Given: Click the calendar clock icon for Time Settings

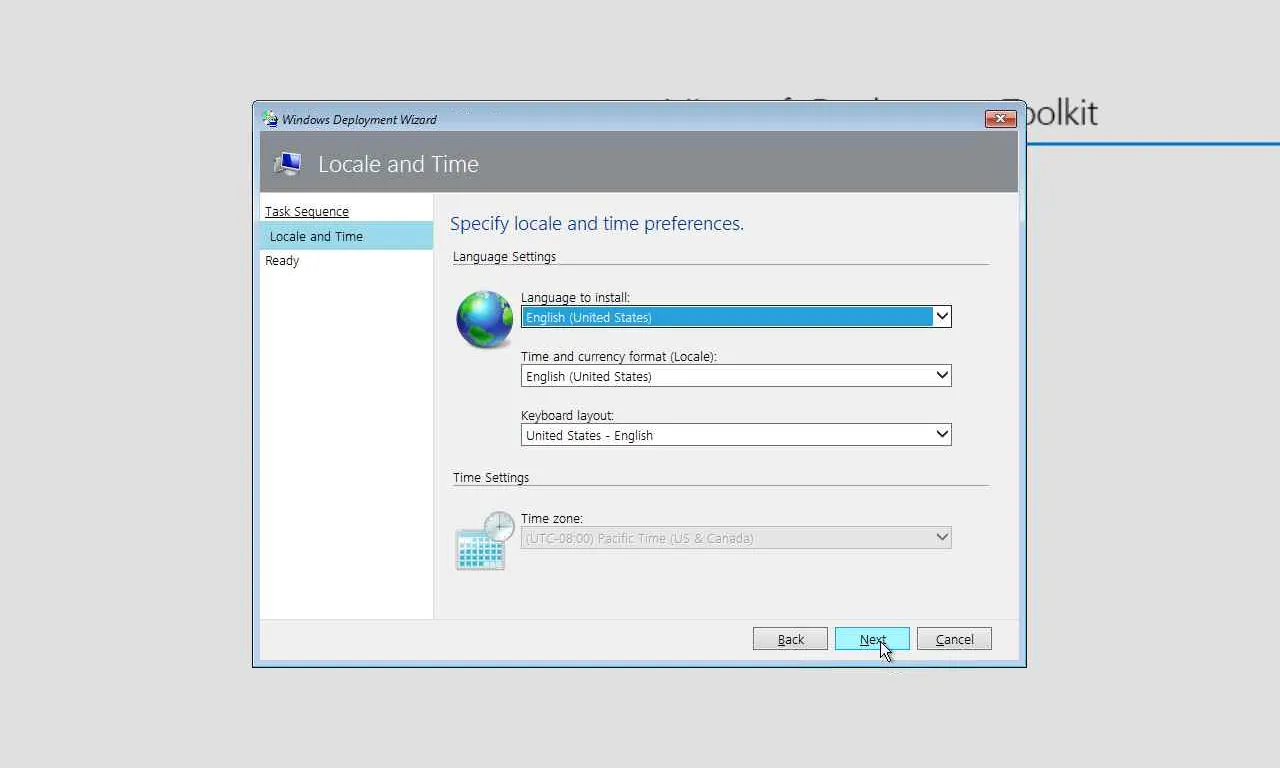Looking at the screenshot, I should tap(485, 541).
